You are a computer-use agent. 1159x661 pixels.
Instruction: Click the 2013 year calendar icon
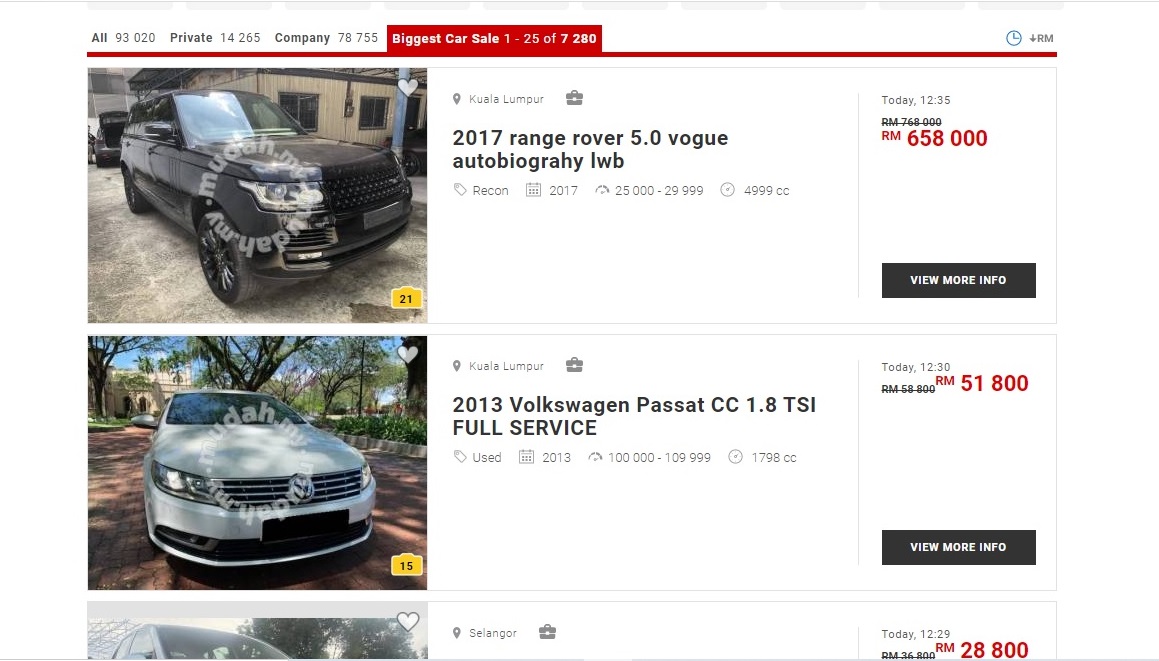[526, 457]
